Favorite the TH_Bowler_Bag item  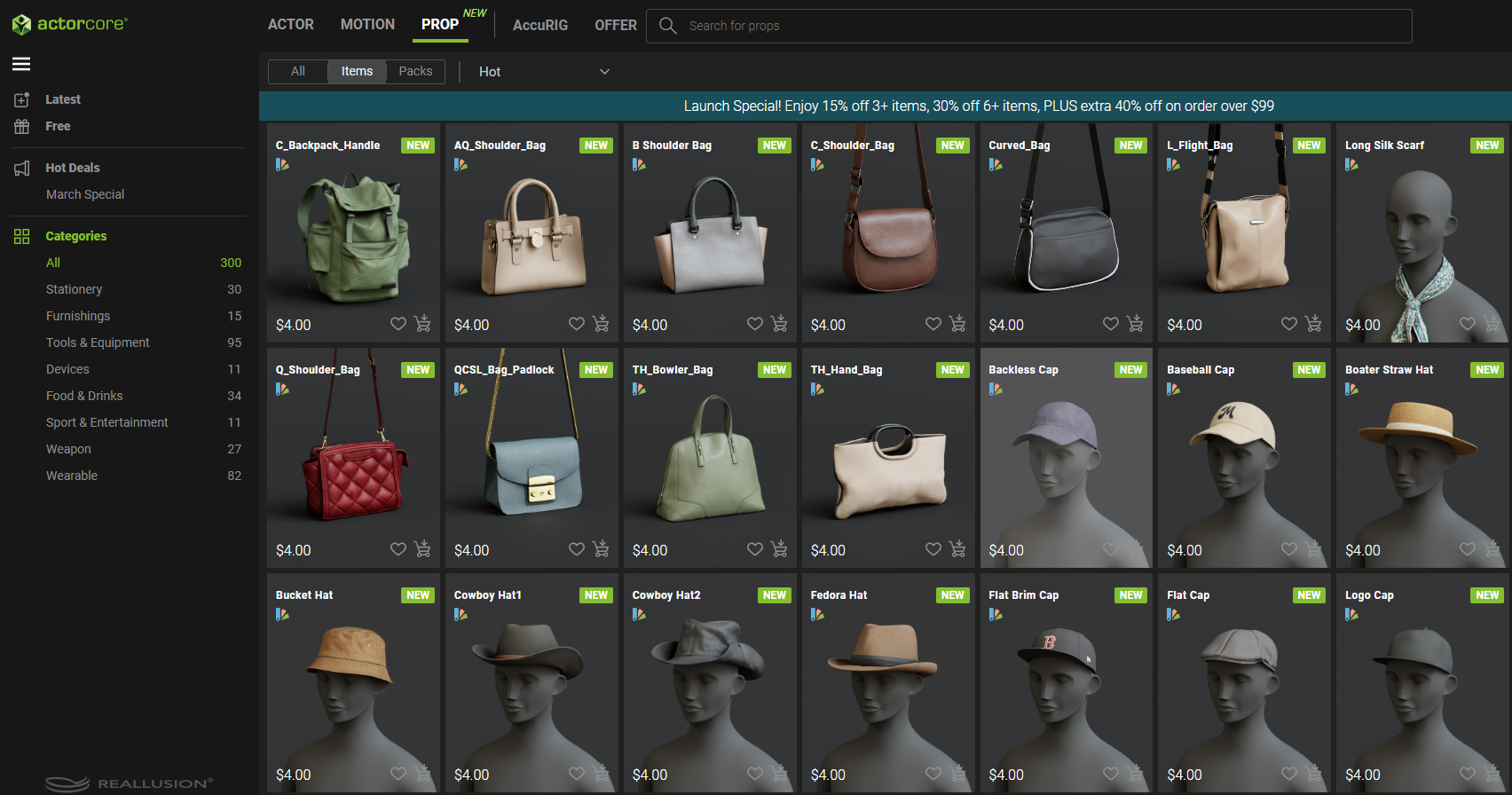(x=755, y=549)
